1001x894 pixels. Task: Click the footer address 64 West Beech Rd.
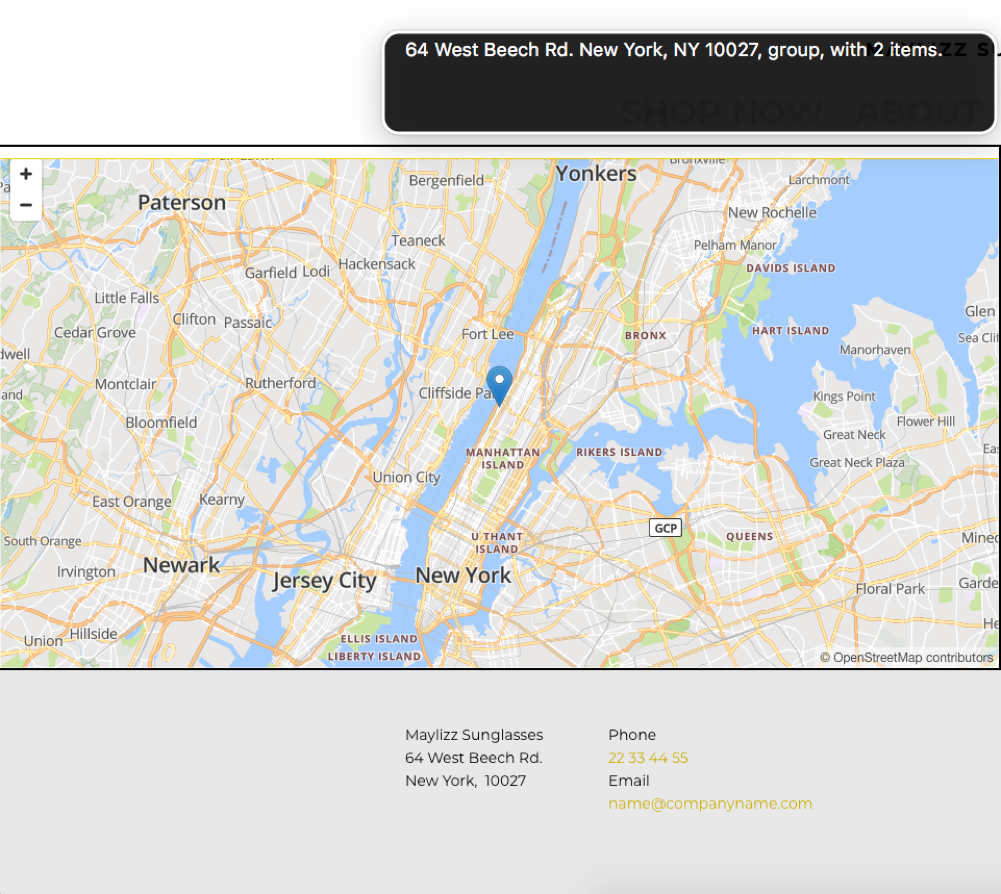pos(474,758)
